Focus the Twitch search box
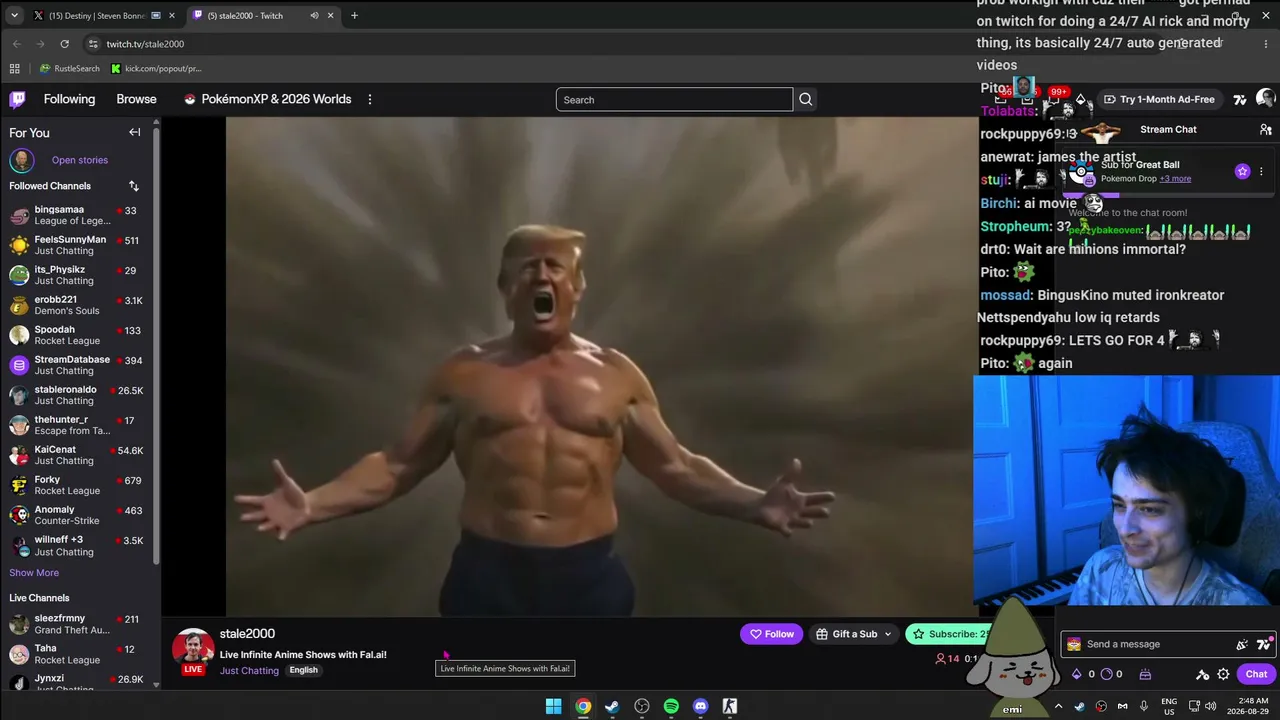 [x=674, y=99]
